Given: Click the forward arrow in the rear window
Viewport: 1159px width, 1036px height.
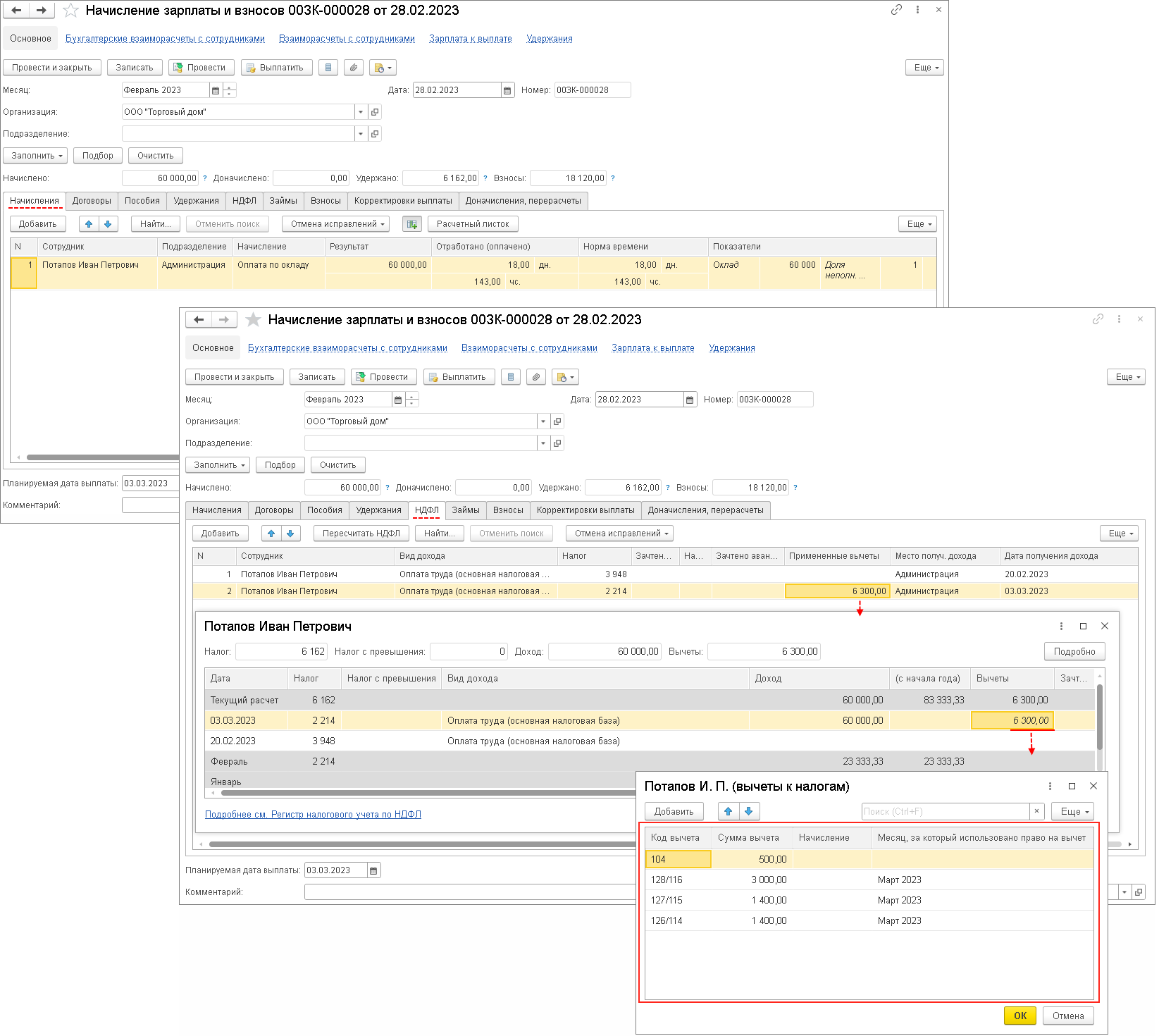Looking at the screenshot, I should 42,11.
